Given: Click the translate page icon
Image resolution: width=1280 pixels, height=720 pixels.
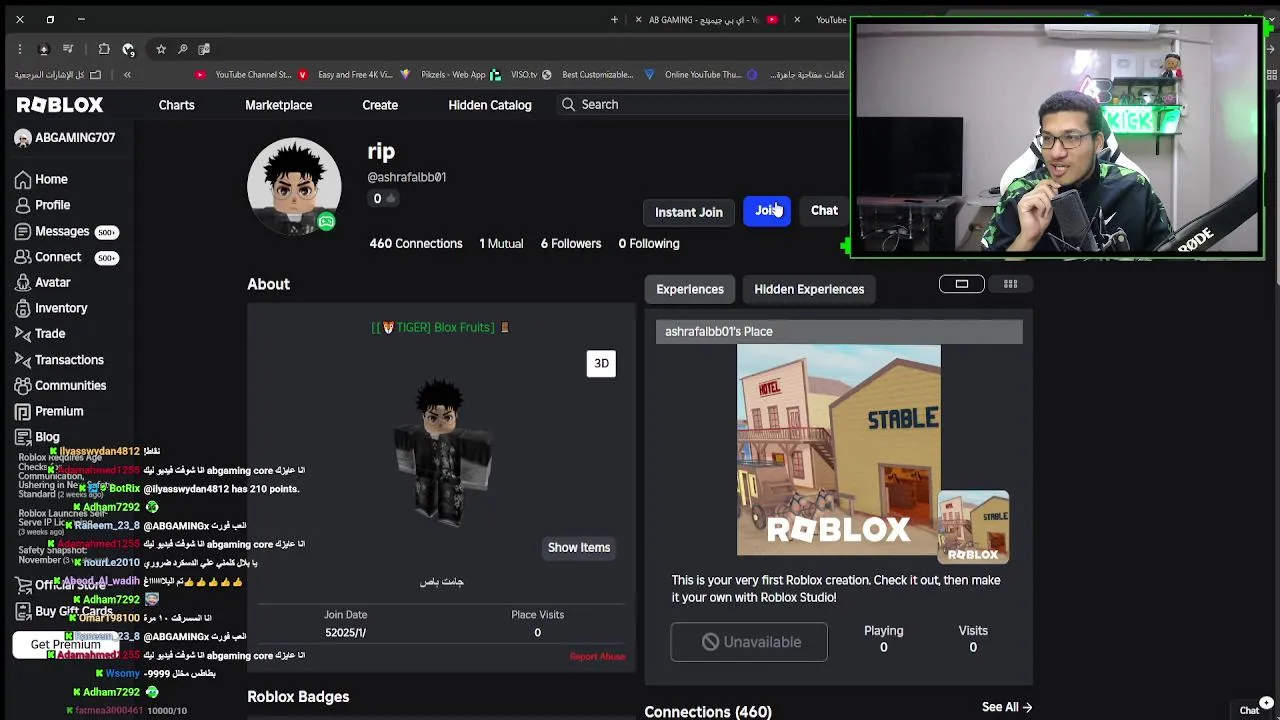Looking at the screenshot, I should click(x=204, y=49).
